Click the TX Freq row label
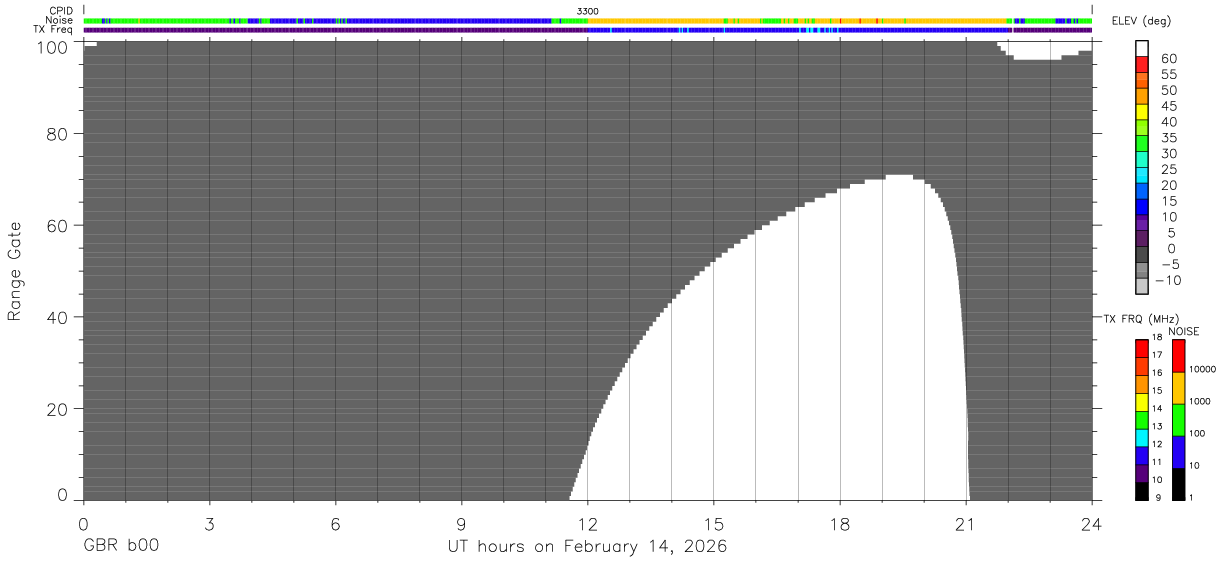1228x567 pixels. click(54, 30)
